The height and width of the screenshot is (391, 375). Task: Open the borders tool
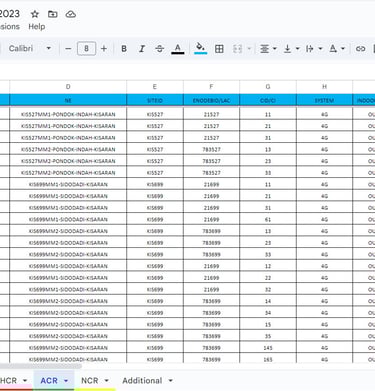click(219, 49)
